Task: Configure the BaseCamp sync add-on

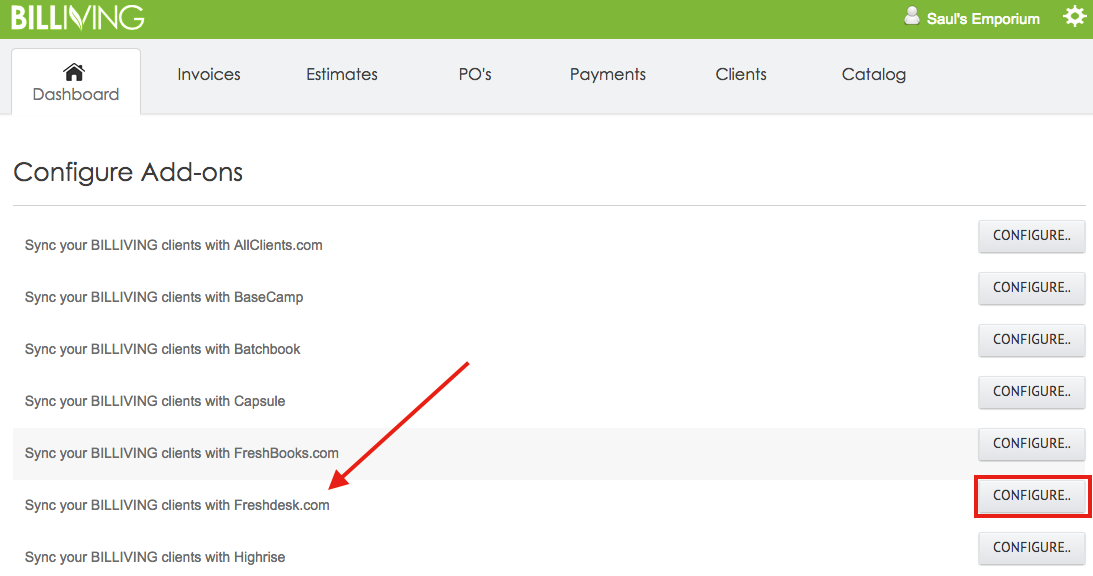Action: [1032, 288]
